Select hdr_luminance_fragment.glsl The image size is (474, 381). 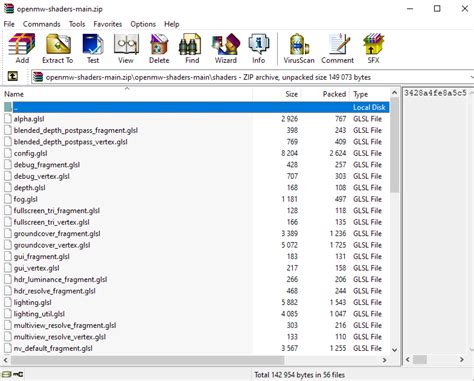click(197, 279)
